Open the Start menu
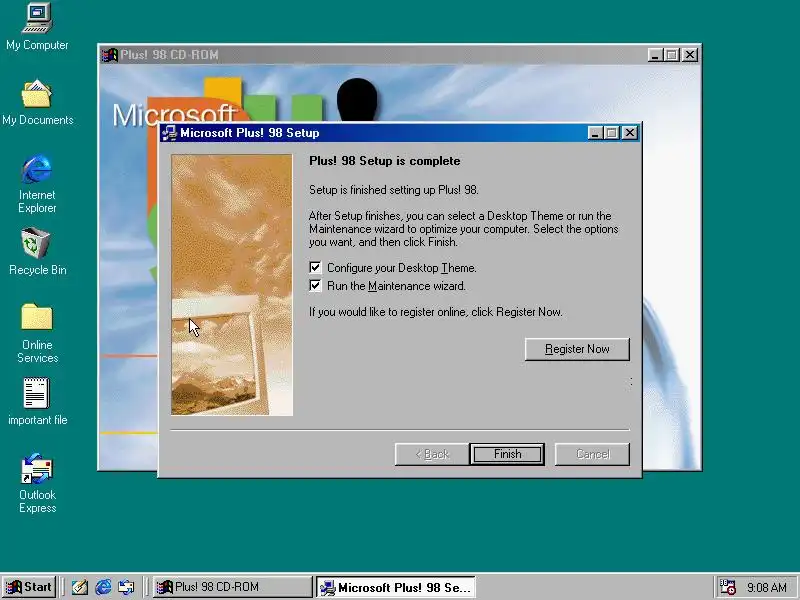800x600 pixels. pyautogui.click(x=29, y=587)
